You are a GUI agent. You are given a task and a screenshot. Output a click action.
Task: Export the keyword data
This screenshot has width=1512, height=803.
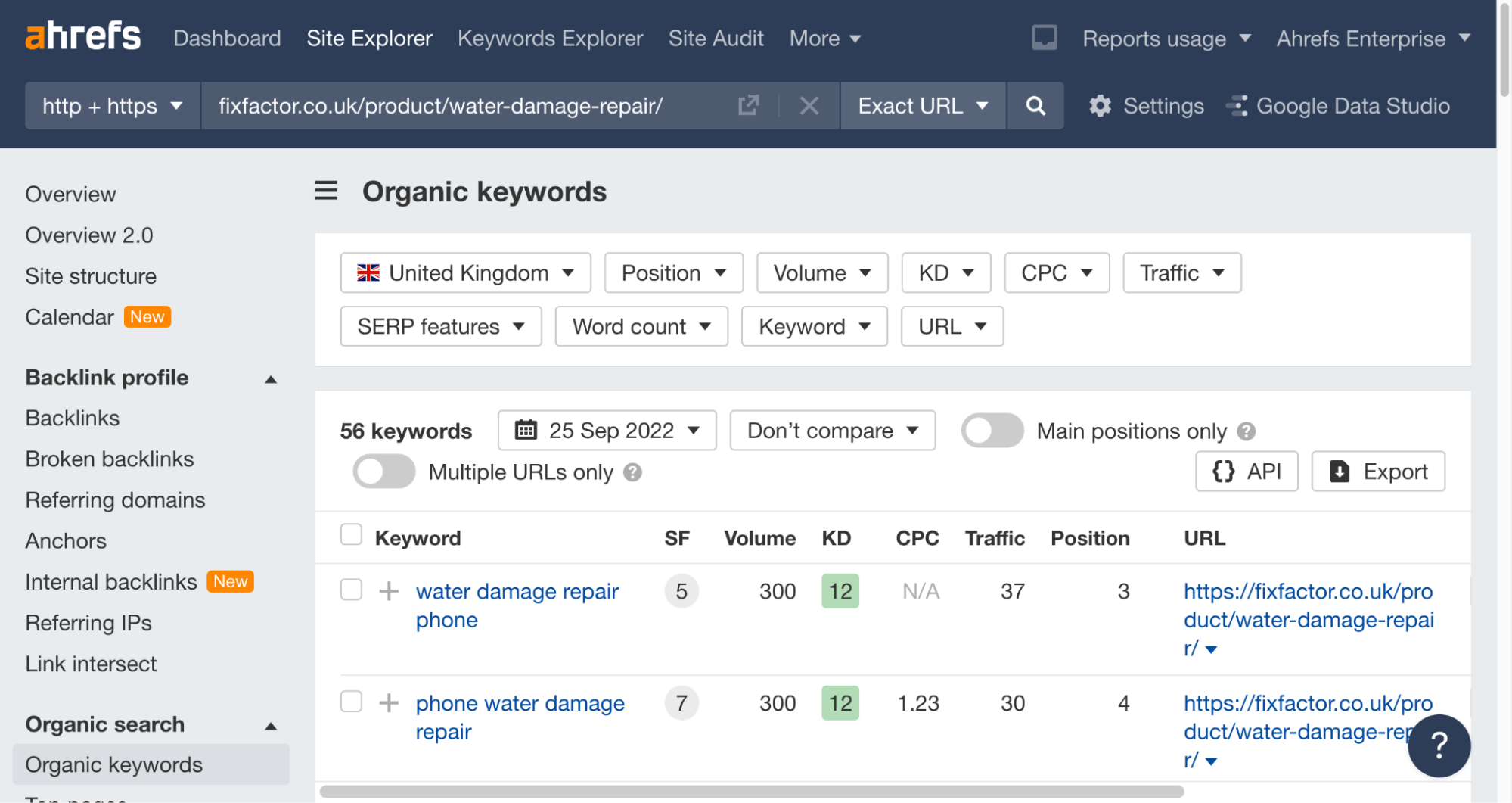click(x=1377, y=471)
